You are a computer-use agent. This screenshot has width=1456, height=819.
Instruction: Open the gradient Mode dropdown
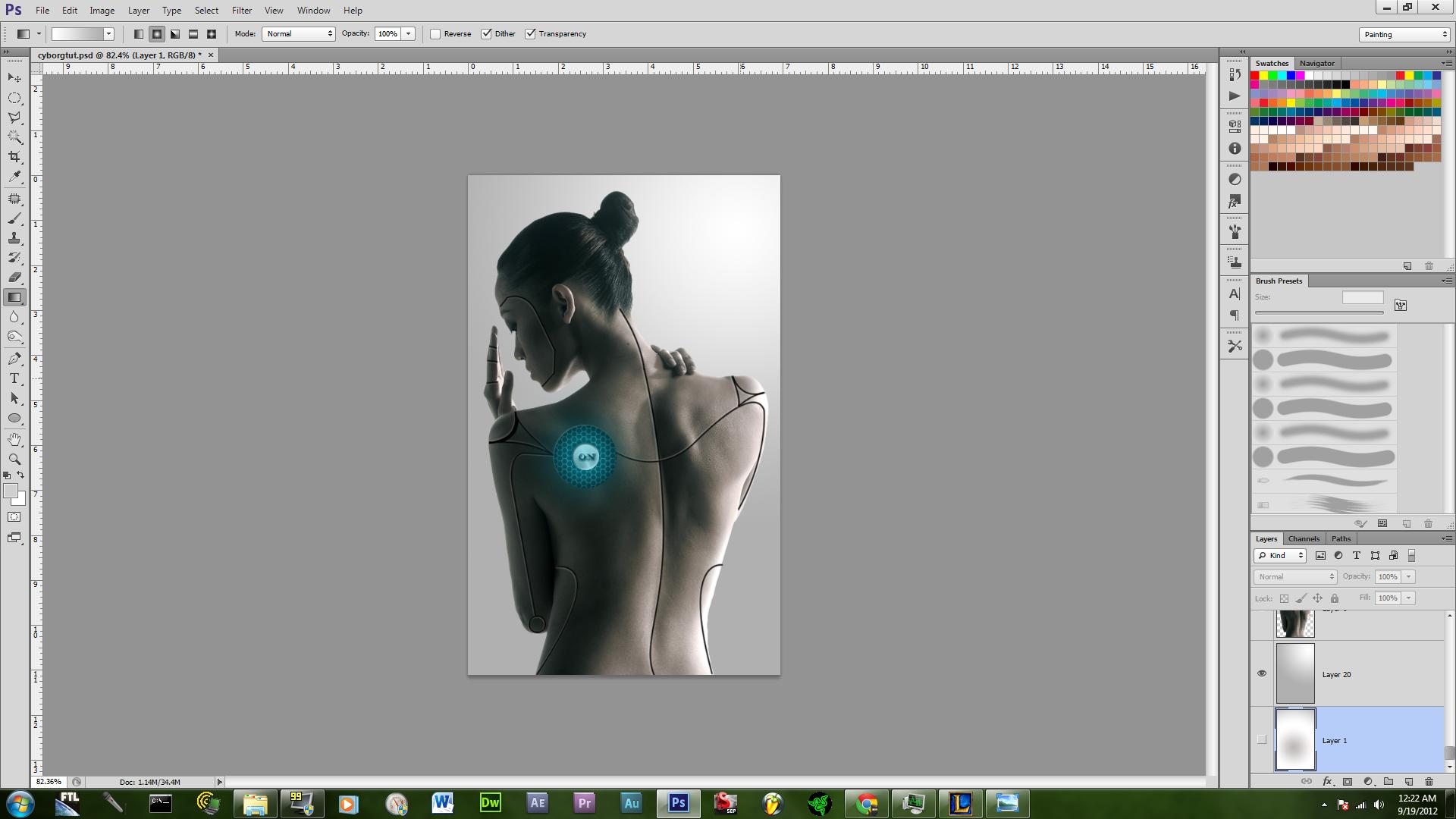299,34
